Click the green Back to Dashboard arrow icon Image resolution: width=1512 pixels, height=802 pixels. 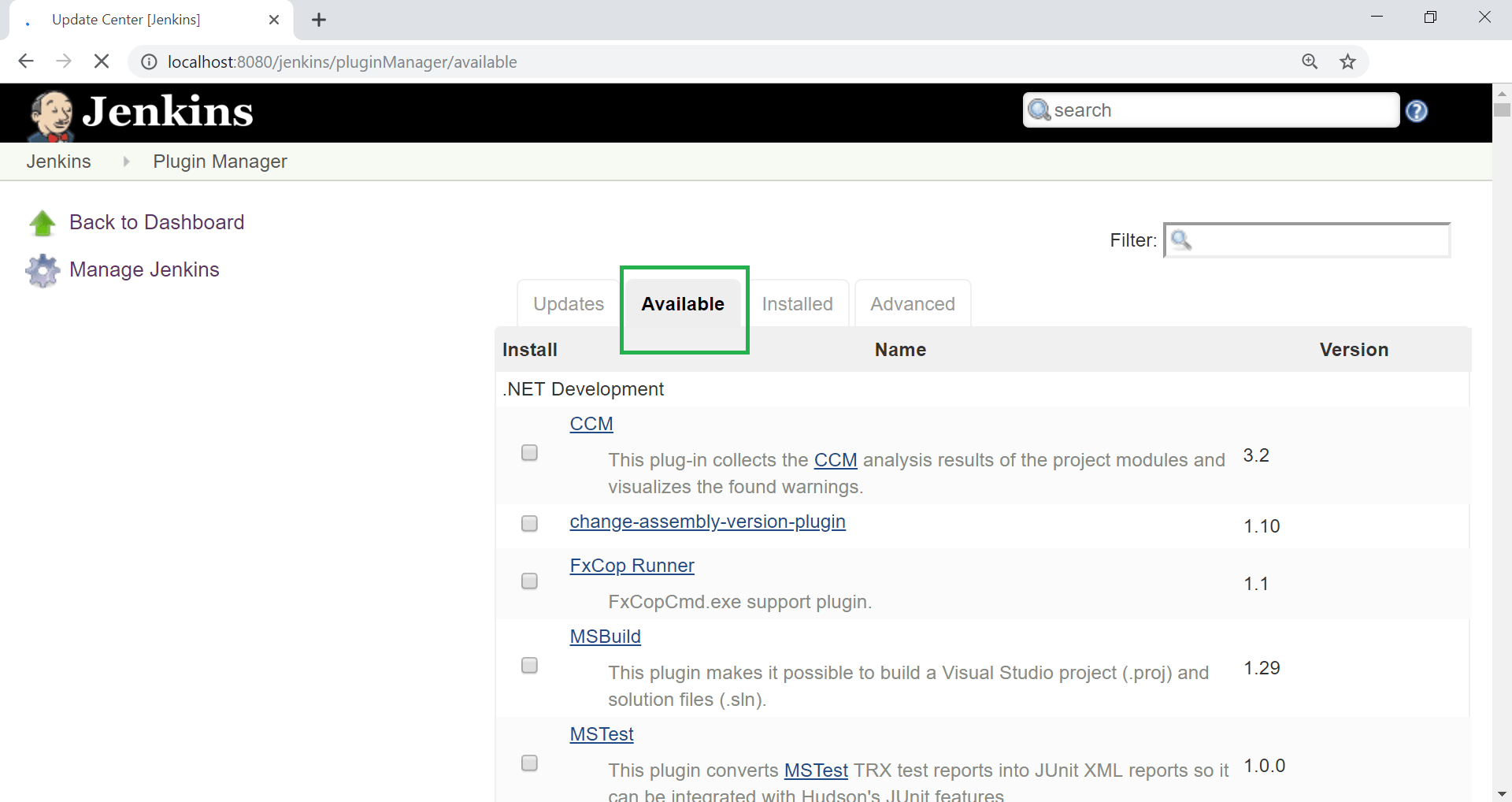pos(43,223)
